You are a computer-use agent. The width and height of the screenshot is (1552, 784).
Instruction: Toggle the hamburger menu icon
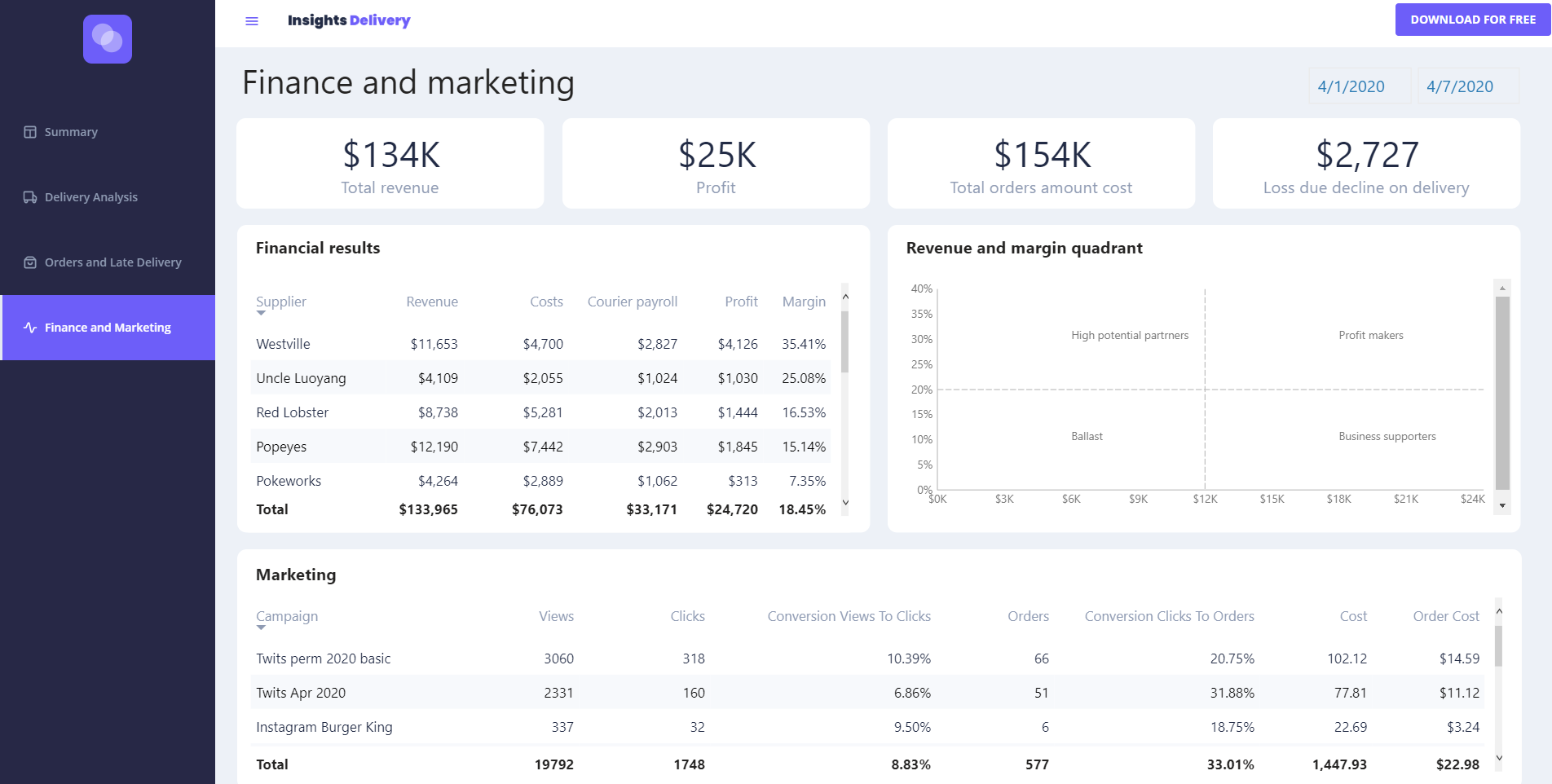pyautogui.click(x=252, y=21)
